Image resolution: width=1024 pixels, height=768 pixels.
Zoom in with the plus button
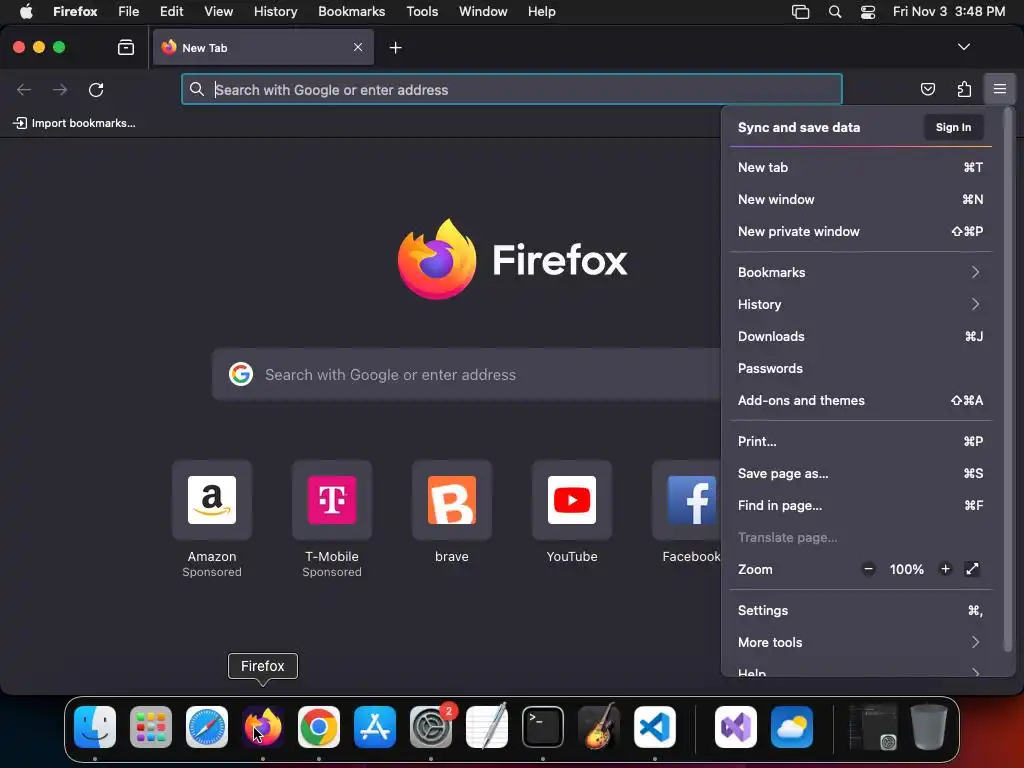[x=945, y=569]
